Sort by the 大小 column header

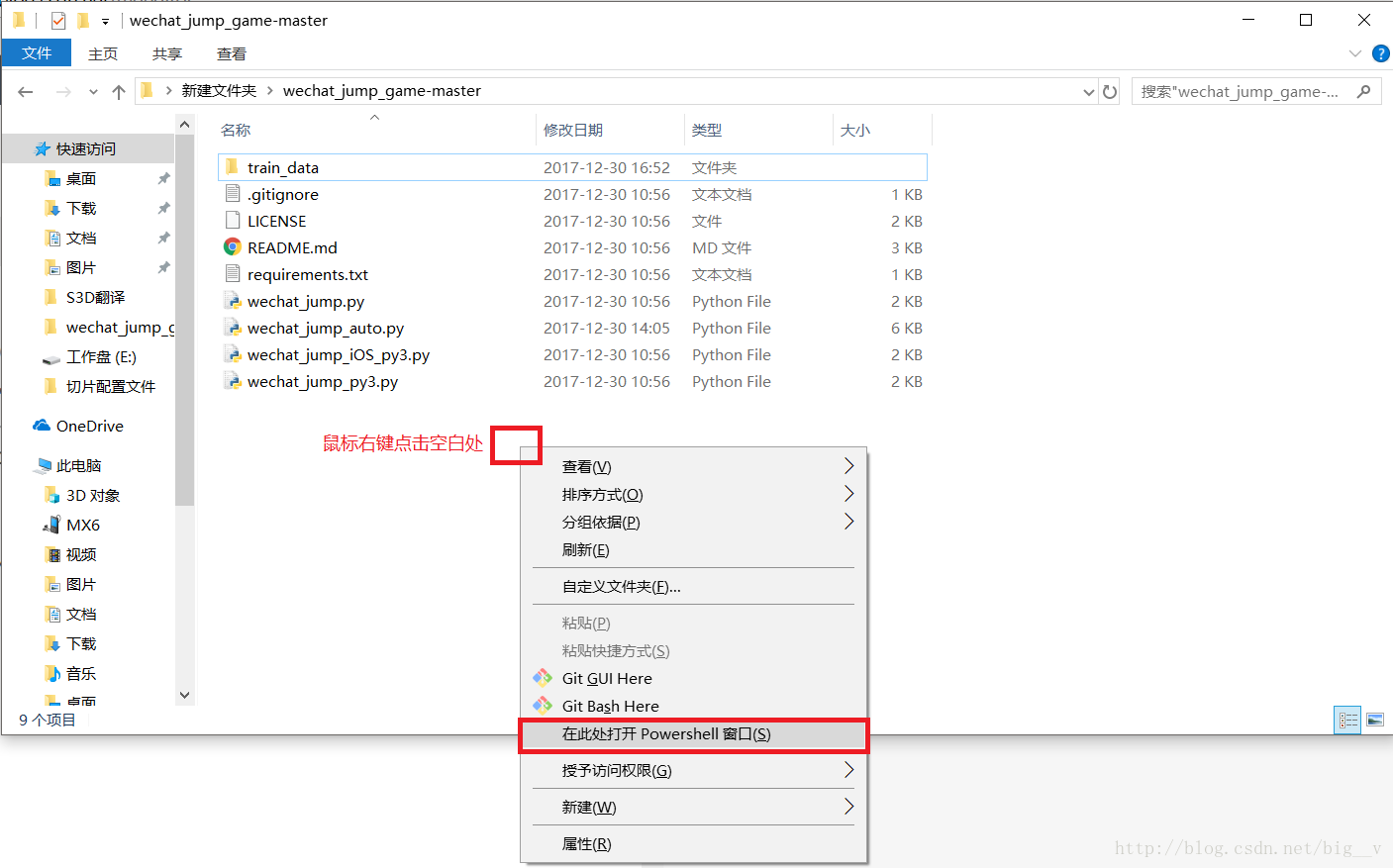click(855, 130)
